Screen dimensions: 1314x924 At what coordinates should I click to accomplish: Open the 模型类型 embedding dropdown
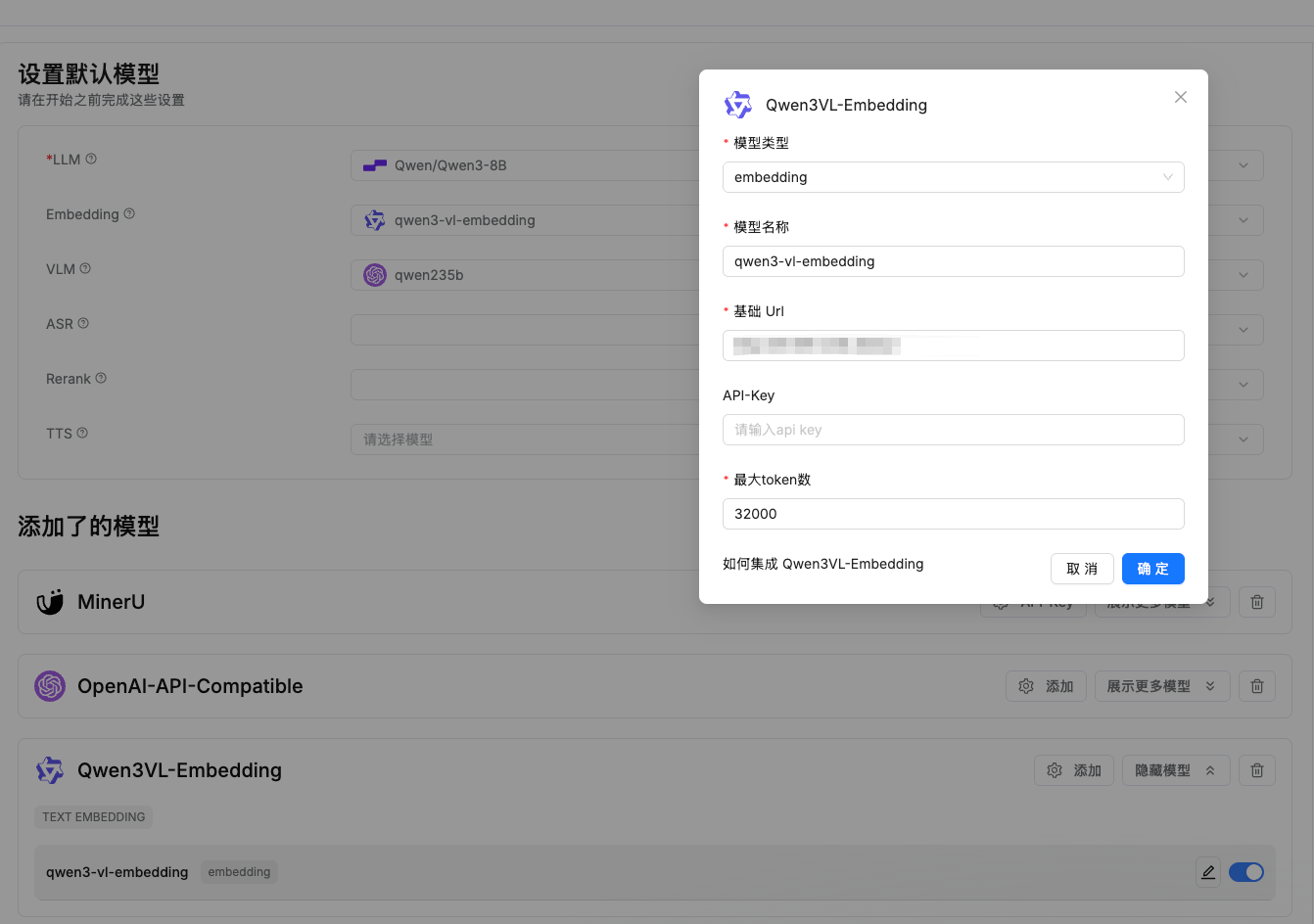[953, 177]
